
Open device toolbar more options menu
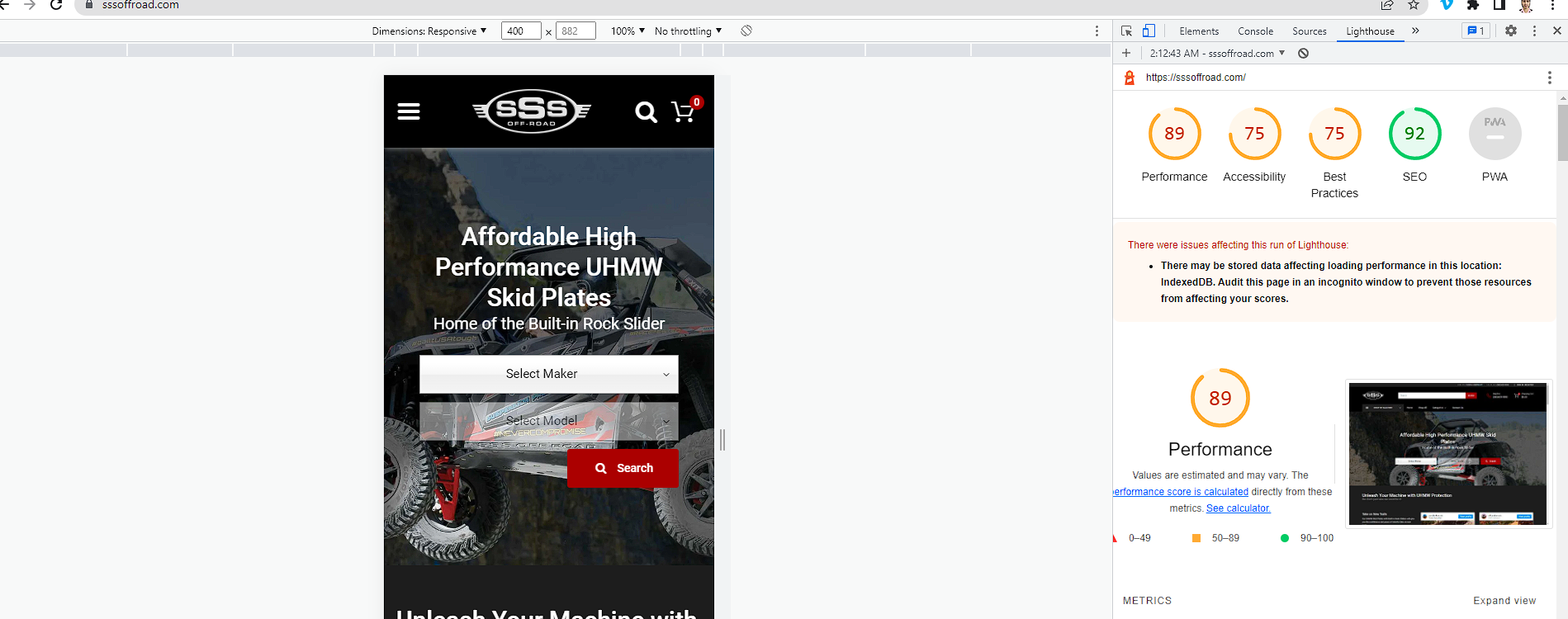coord(1097,31)
